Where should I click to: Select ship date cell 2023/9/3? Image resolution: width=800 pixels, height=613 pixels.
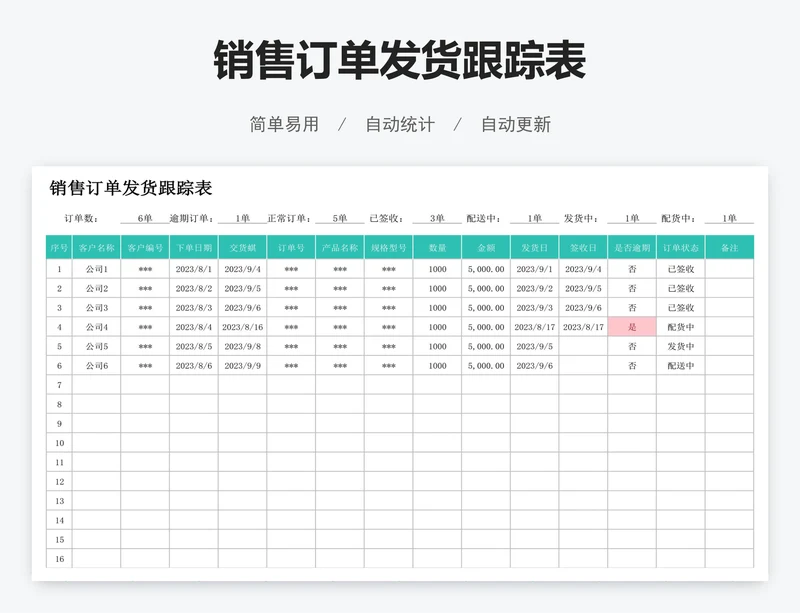535,308
